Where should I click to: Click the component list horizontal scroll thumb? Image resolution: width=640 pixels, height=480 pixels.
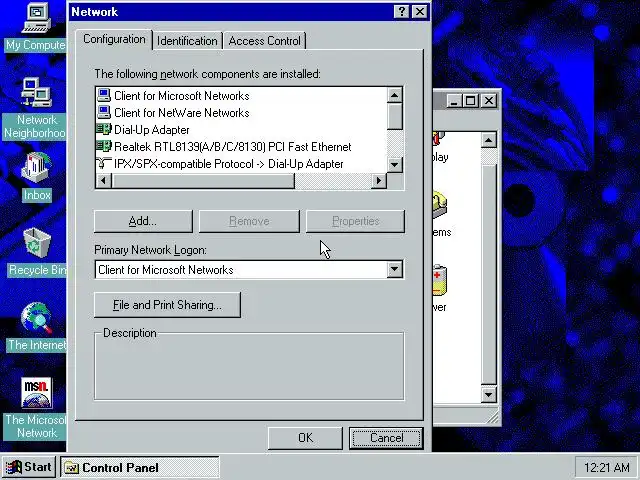point(203,180)
